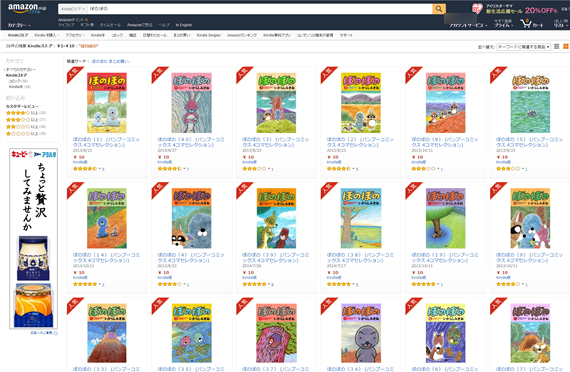The image size is (570, 372).
Task: Open the Kindleストア search category dropdown
Action: (x=72, y=9)
